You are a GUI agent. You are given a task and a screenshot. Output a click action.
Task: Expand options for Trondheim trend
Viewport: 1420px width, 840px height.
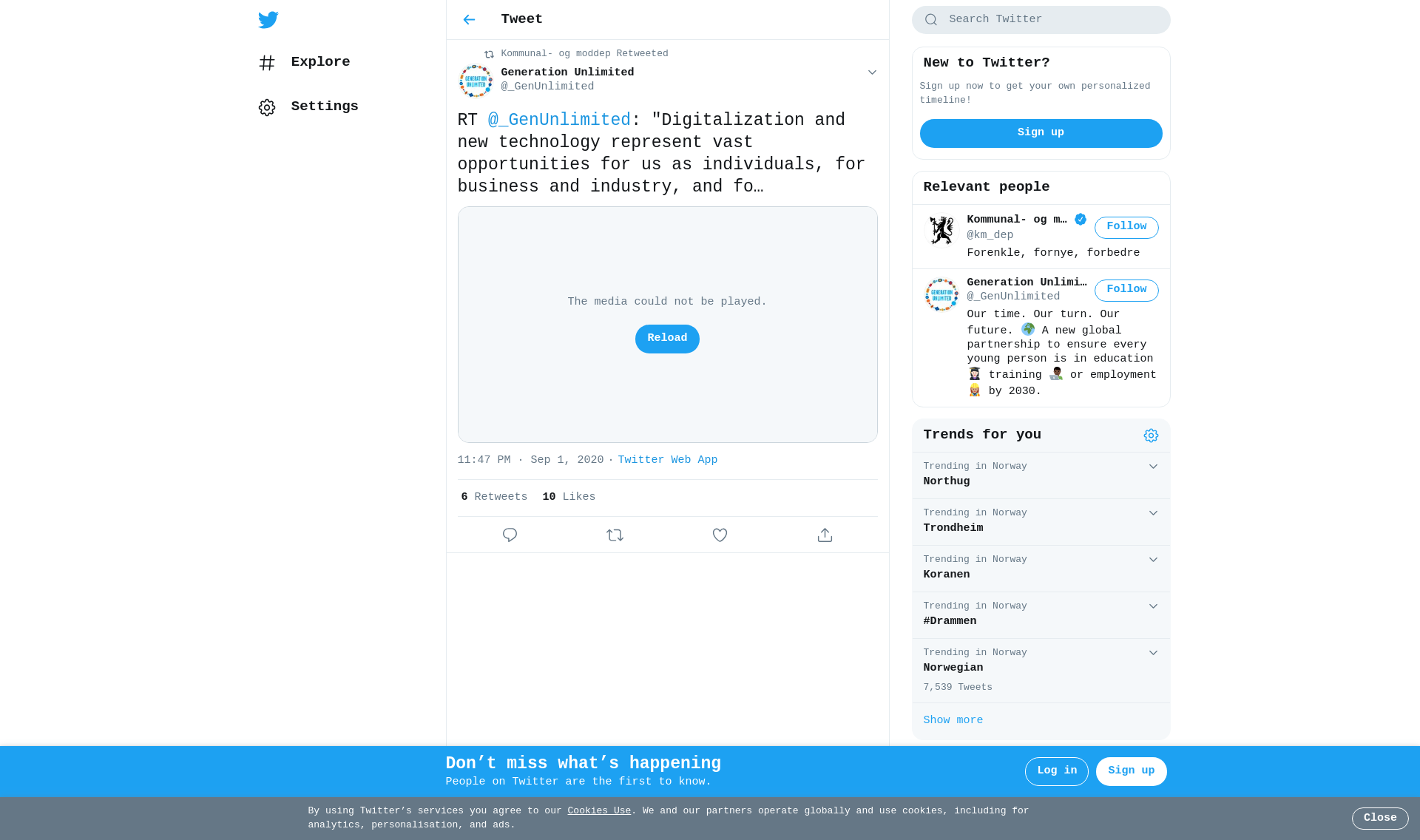(1153, 513)
